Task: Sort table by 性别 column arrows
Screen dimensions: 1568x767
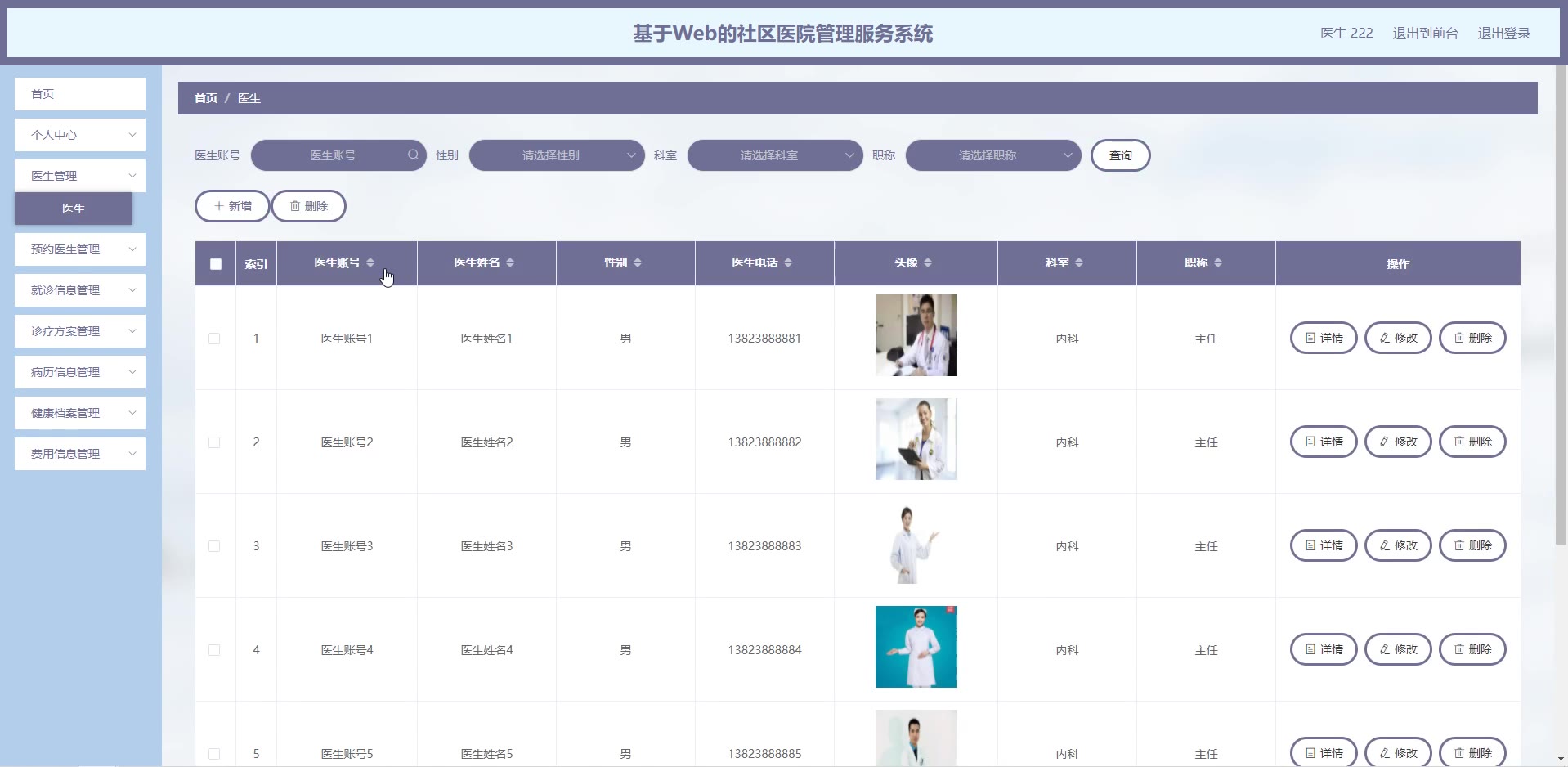Action: point(638,262)
